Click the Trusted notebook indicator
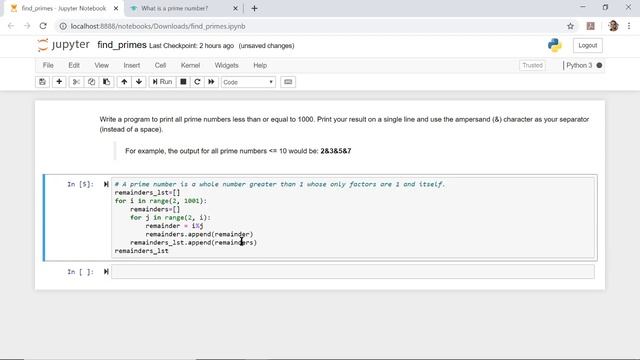Screen dimensions: 640x360 532,65
